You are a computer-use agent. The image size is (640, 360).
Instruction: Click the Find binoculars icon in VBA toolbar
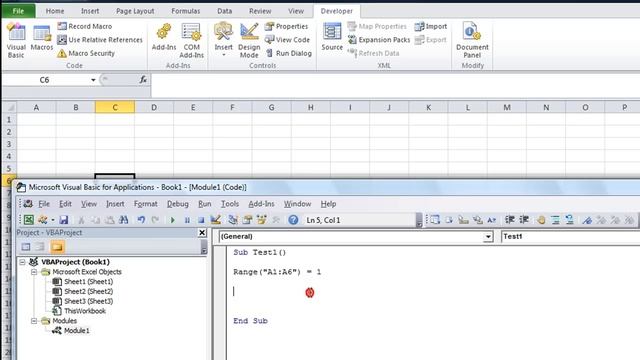(124, 220)
